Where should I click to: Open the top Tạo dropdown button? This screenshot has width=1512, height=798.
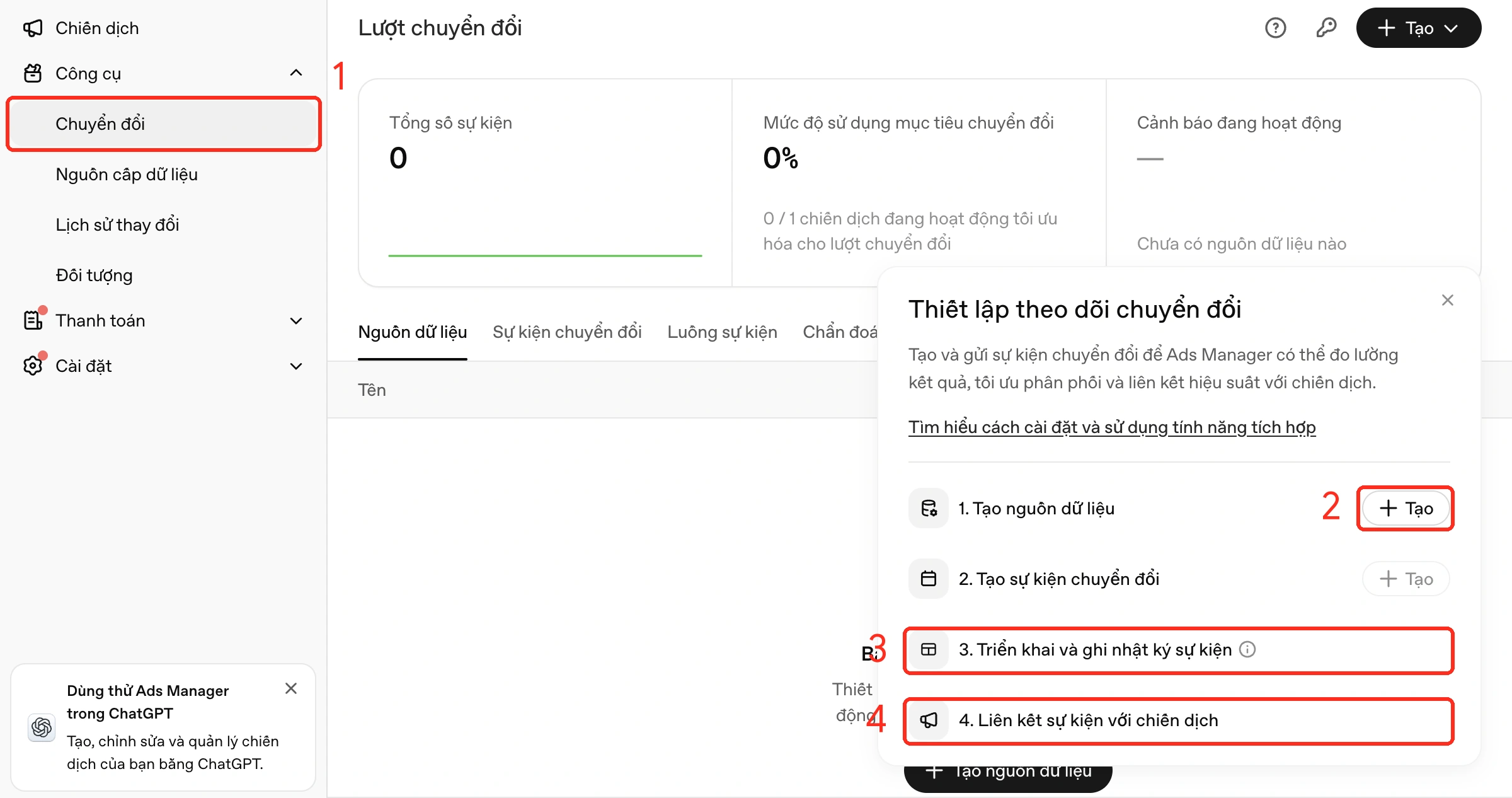1418,28
